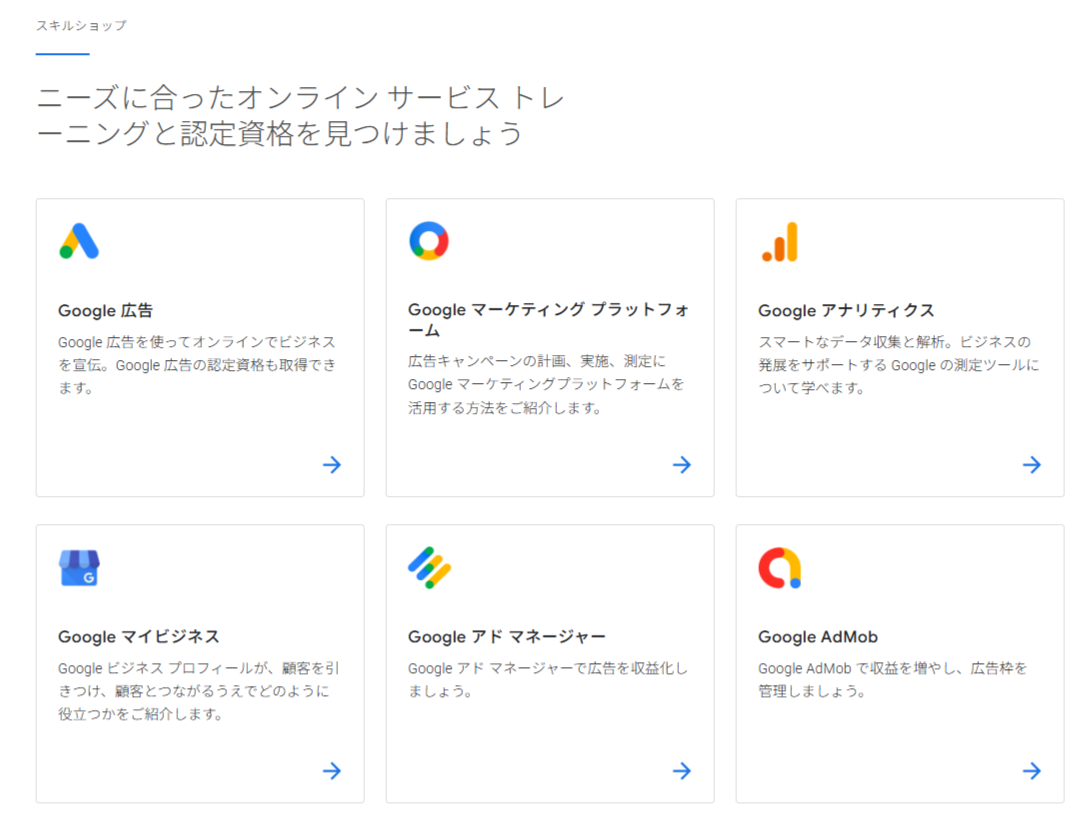Select the Google マイビジネス card
Screen dimensions: 1089x818
(199, 662)
